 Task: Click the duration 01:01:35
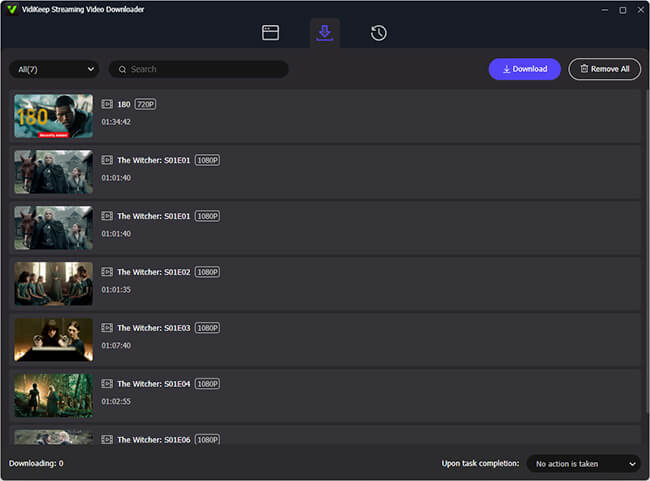click(116, 290)
